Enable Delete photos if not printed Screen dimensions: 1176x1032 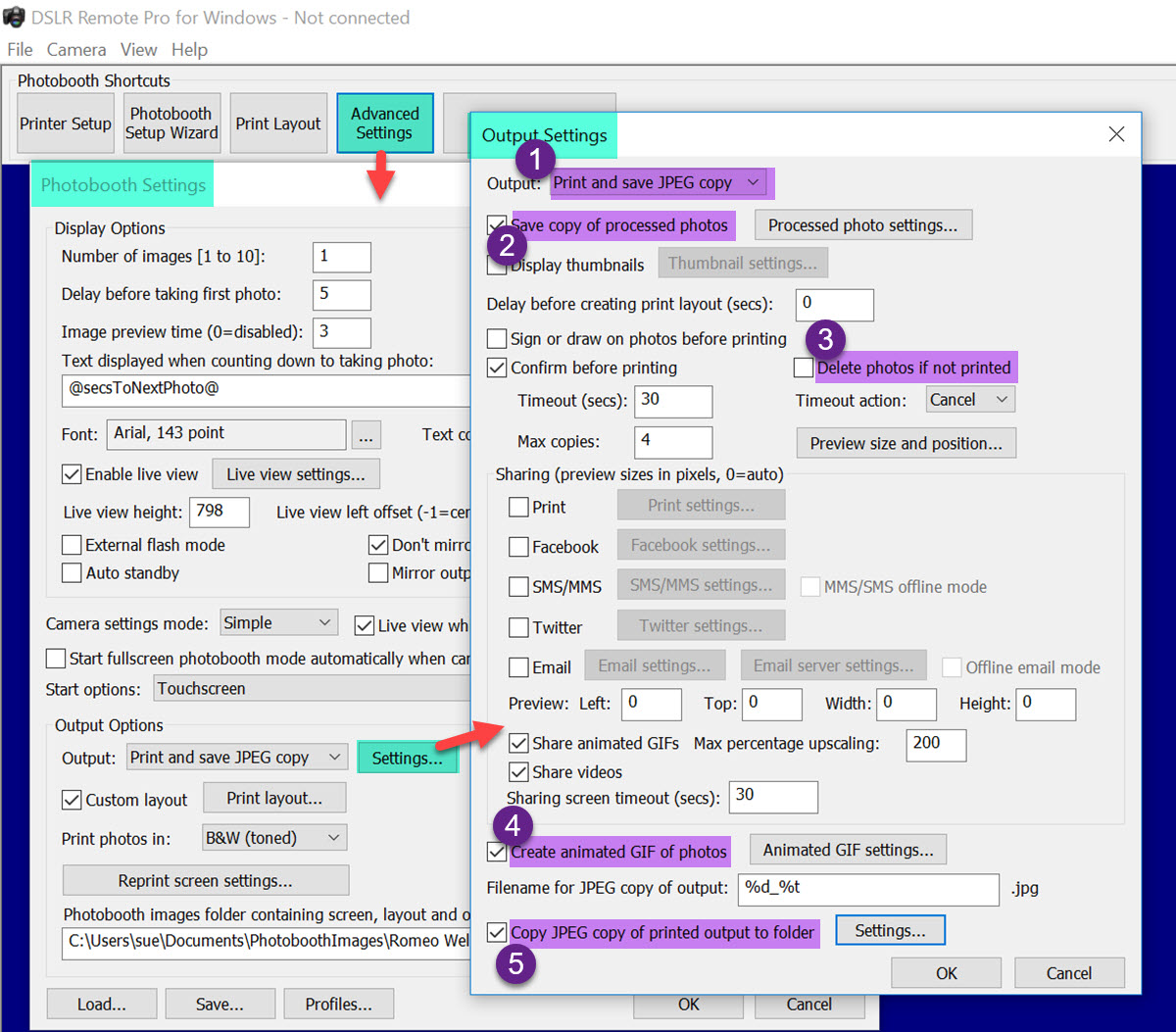804,368
